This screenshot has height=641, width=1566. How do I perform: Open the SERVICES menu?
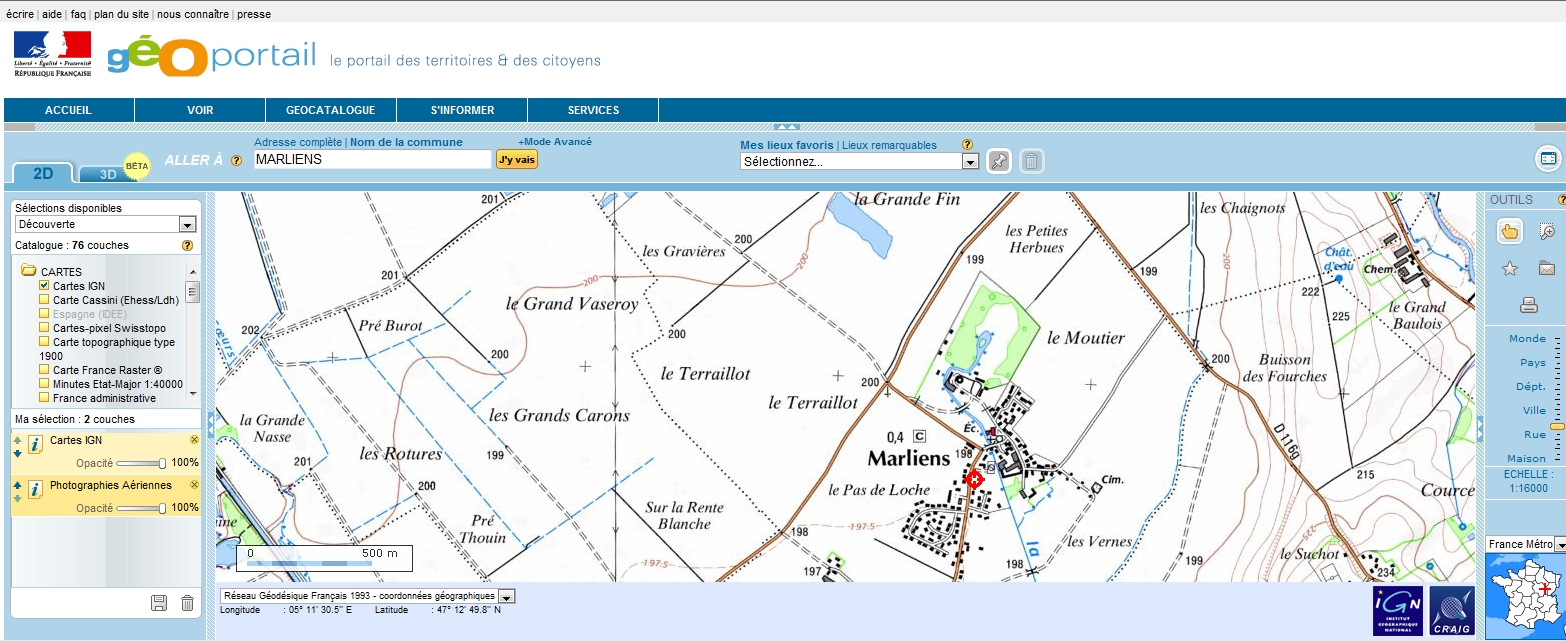(x=593, y=110)
